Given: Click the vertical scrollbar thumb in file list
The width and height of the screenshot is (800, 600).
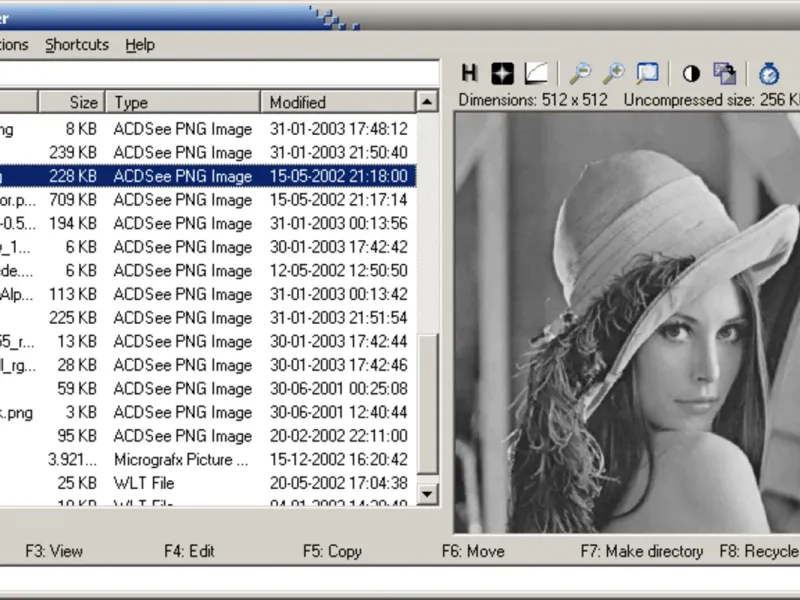Looking at the screenshot, I should 427,404.
